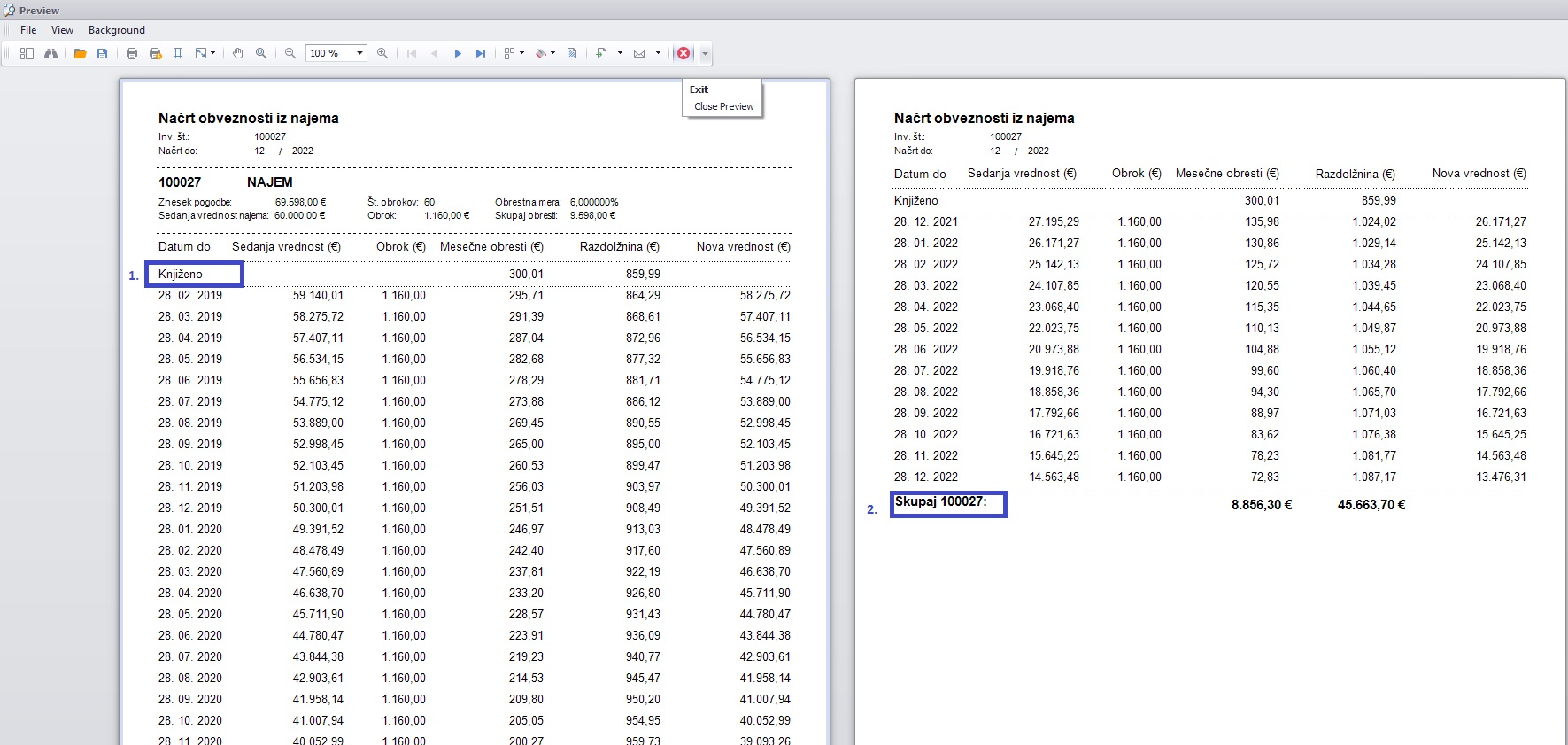Click the Zoom Out icon

tap(290, 54)
